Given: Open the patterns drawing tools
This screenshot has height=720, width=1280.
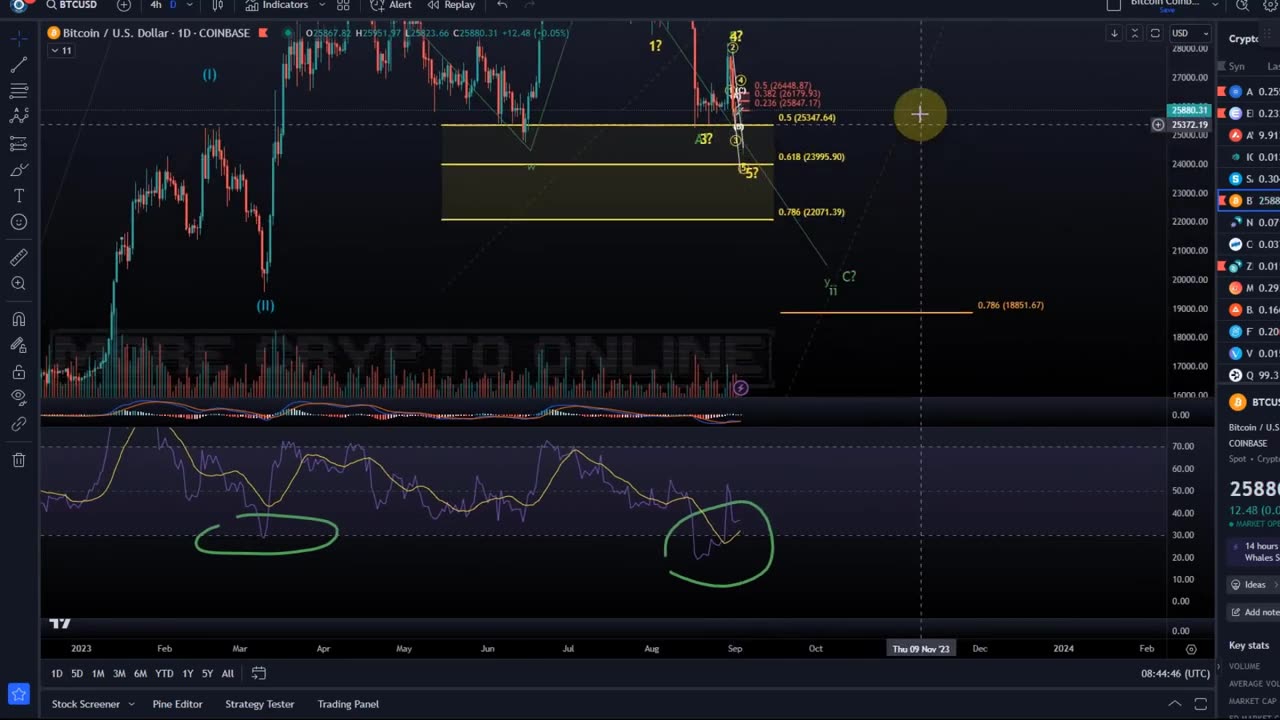Looking at the screenshot, I should [x=18, y=117].
